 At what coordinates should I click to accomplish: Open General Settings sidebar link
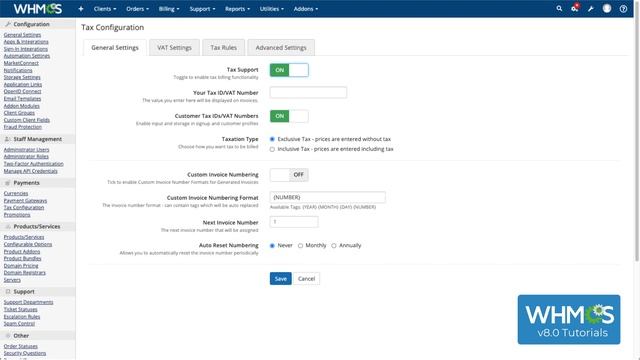[x=22, y=35]
